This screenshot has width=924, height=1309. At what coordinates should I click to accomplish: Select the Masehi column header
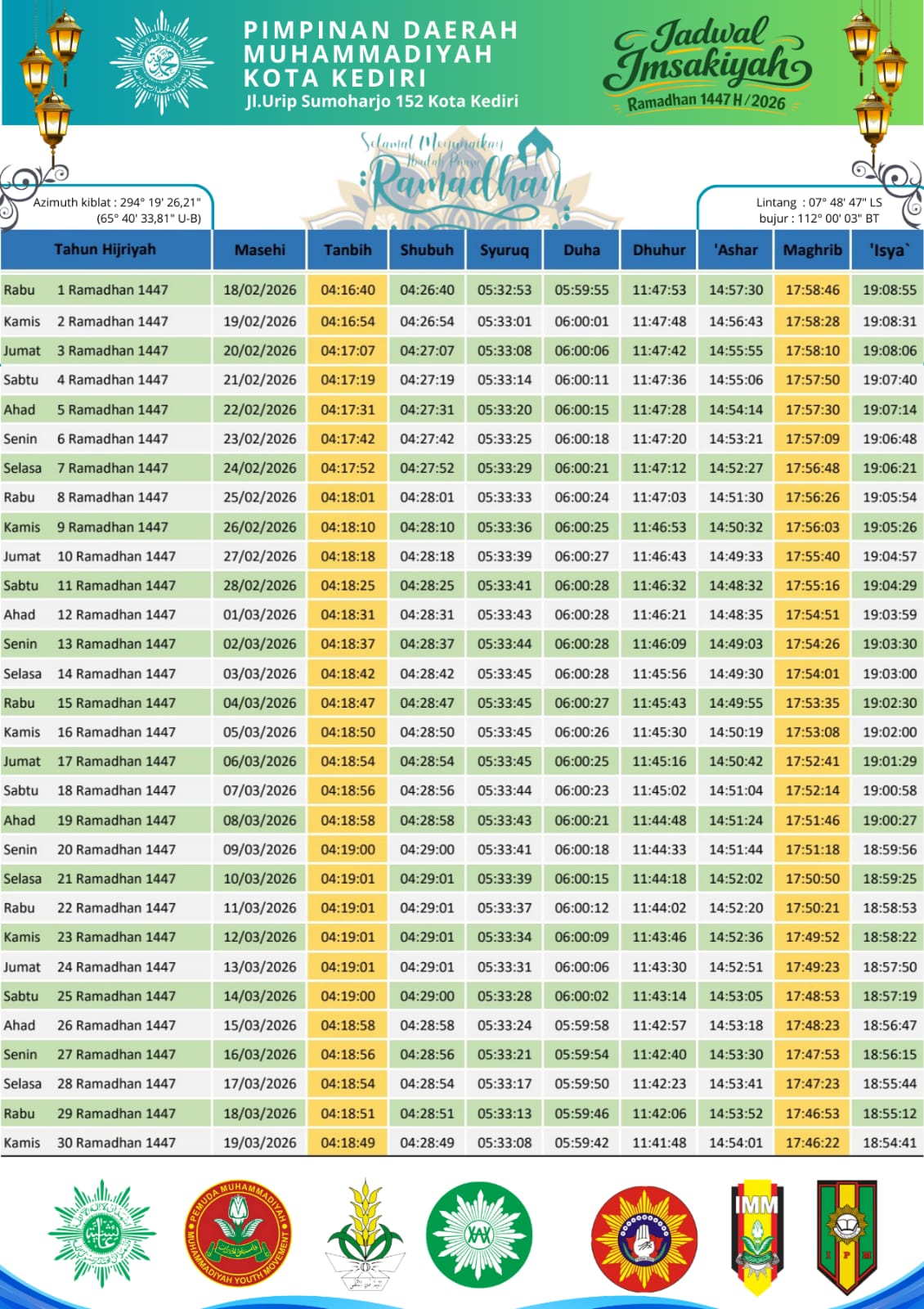(x=260, y=250)
